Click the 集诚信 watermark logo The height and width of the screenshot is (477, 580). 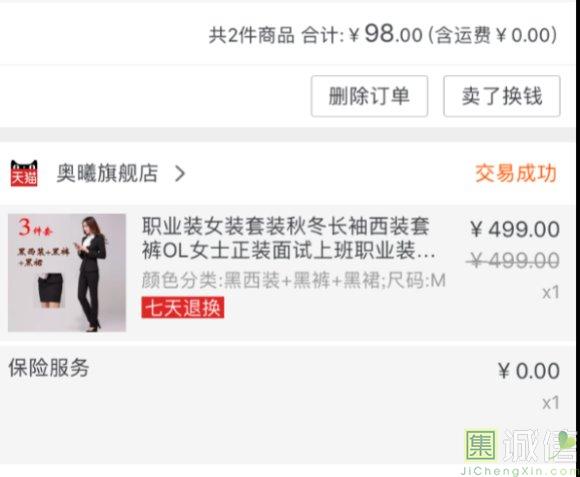pyautogui.click(x=520, y=446)
